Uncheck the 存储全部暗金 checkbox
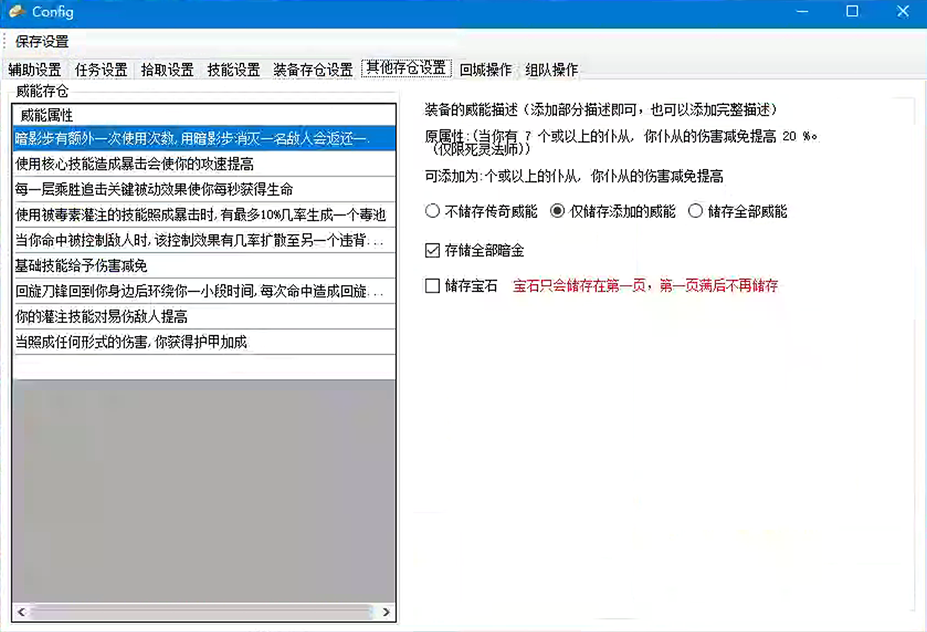 click(432, 250)
